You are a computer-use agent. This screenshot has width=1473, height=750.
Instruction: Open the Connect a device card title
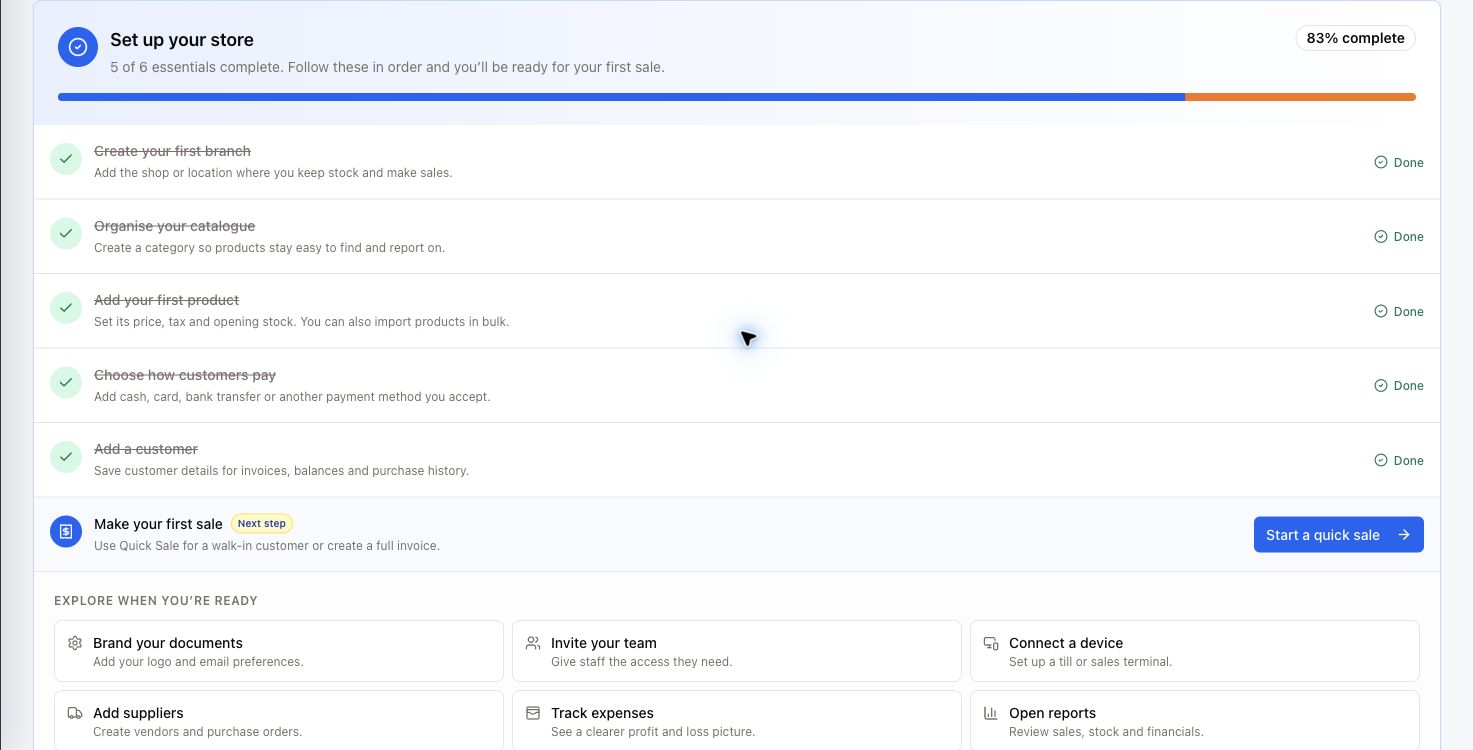[1066, 643]
